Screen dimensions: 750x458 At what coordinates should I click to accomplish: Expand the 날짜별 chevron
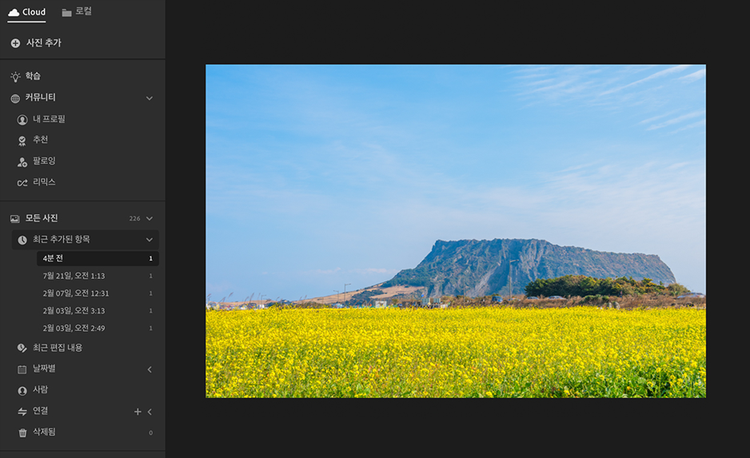pyautogui.click(x=150, y=369)
